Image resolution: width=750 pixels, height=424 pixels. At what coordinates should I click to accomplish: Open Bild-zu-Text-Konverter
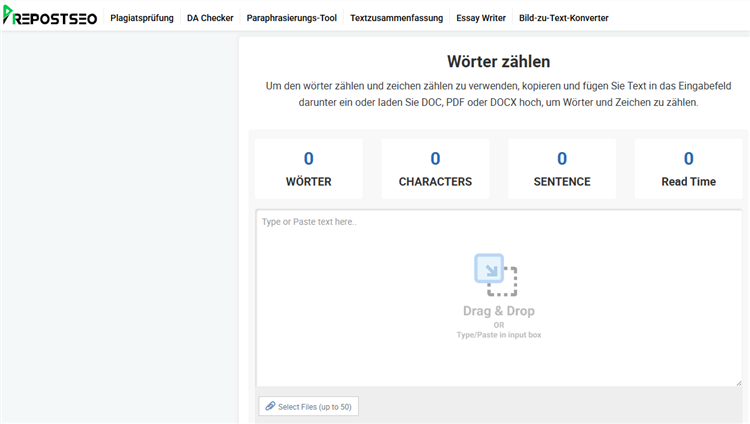[563, 18]
